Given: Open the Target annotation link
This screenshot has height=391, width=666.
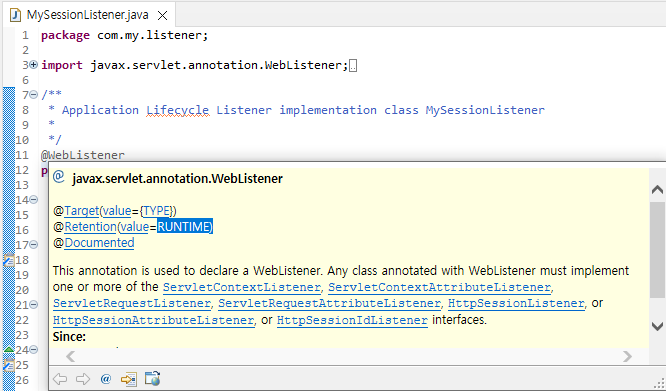Looking at the screenshot, I should (x=81, y=211).
